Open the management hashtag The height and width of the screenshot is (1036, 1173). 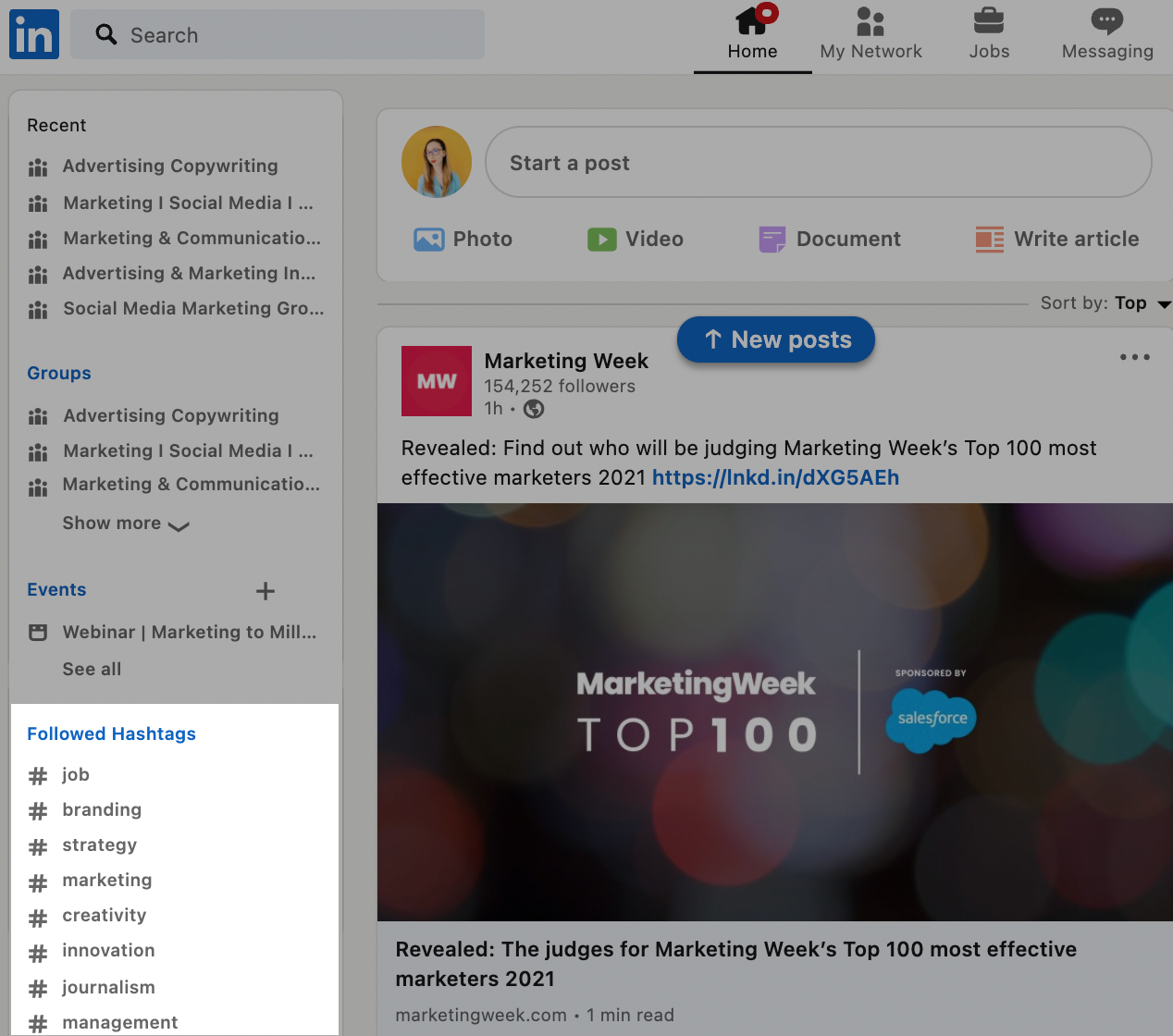pos(120,1022)
